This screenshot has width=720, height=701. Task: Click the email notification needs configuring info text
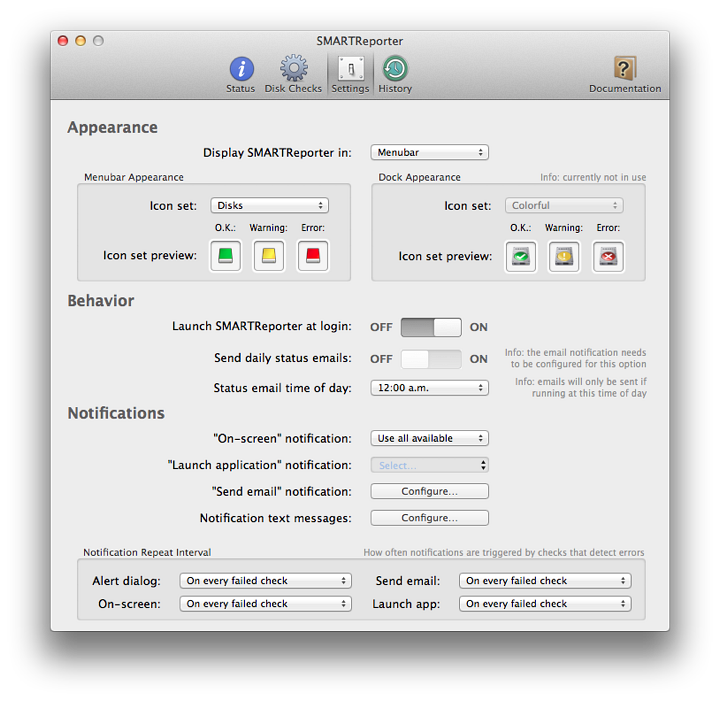coord(575,358)
